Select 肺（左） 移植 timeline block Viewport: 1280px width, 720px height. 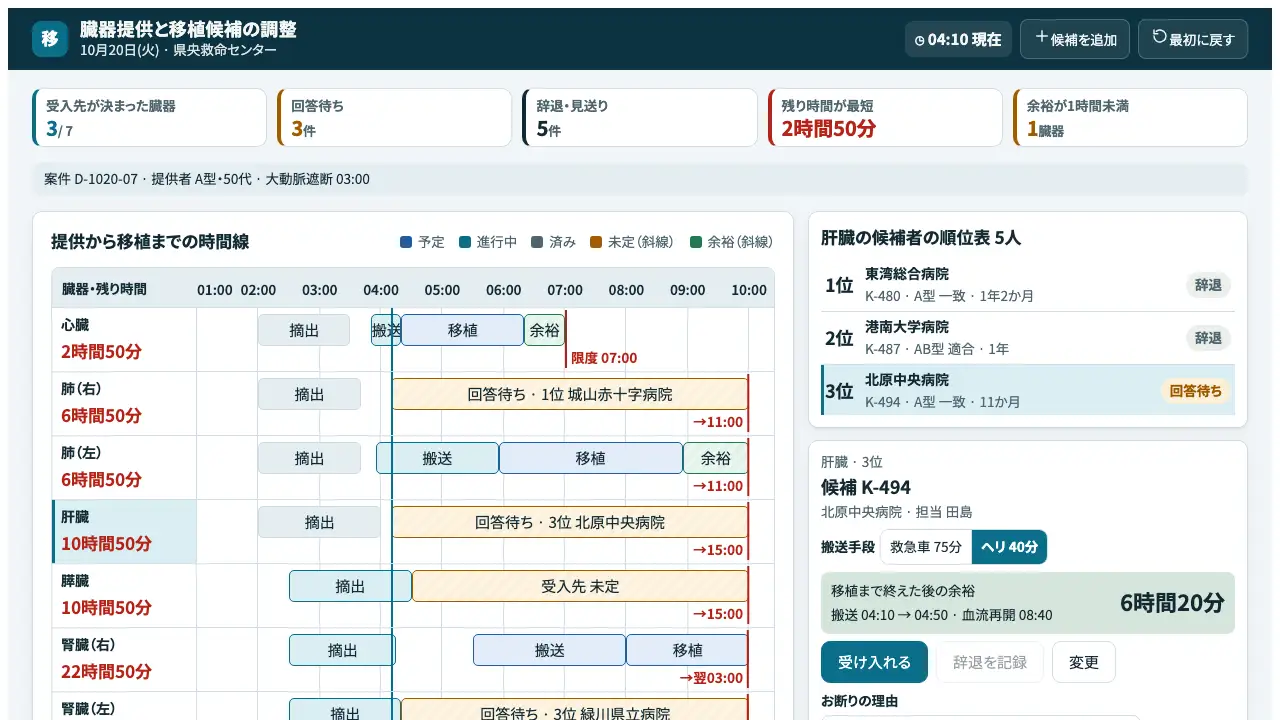point(591,458)
